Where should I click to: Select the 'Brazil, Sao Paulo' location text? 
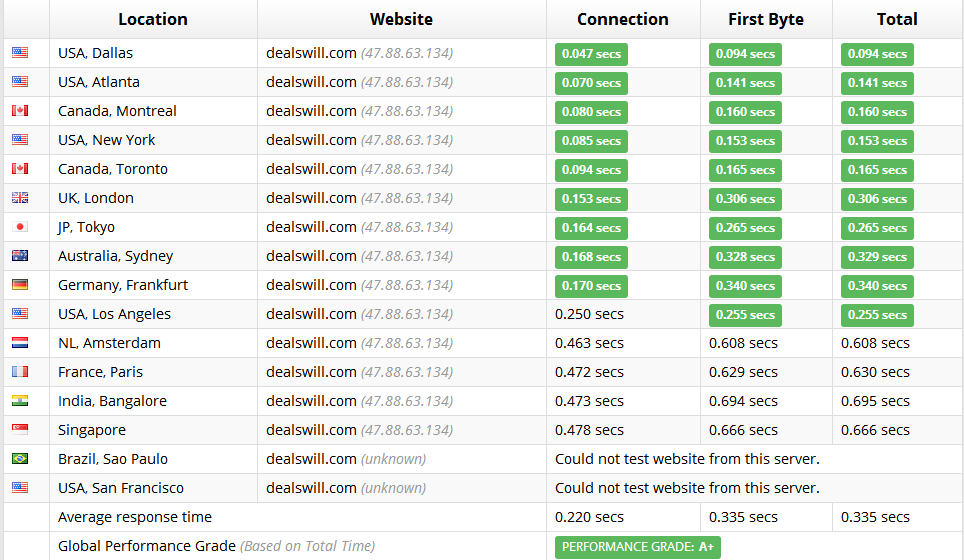click(113, 459)
